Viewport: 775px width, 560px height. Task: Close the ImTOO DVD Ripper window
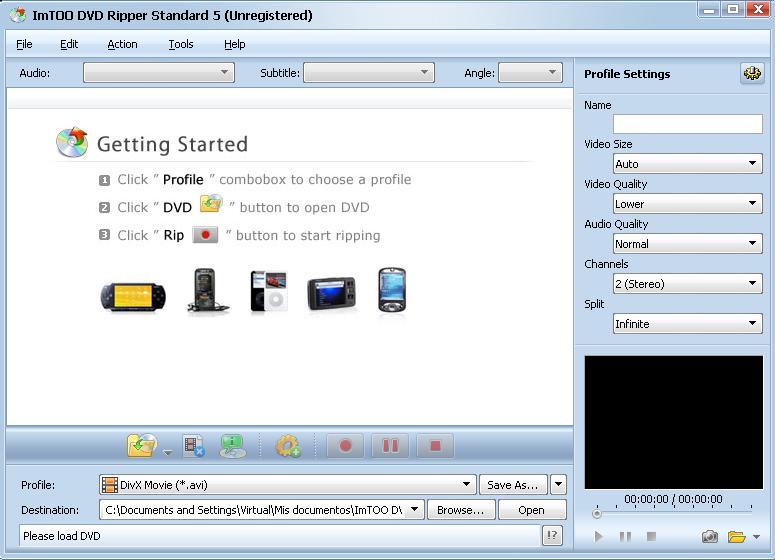(757, 9)
